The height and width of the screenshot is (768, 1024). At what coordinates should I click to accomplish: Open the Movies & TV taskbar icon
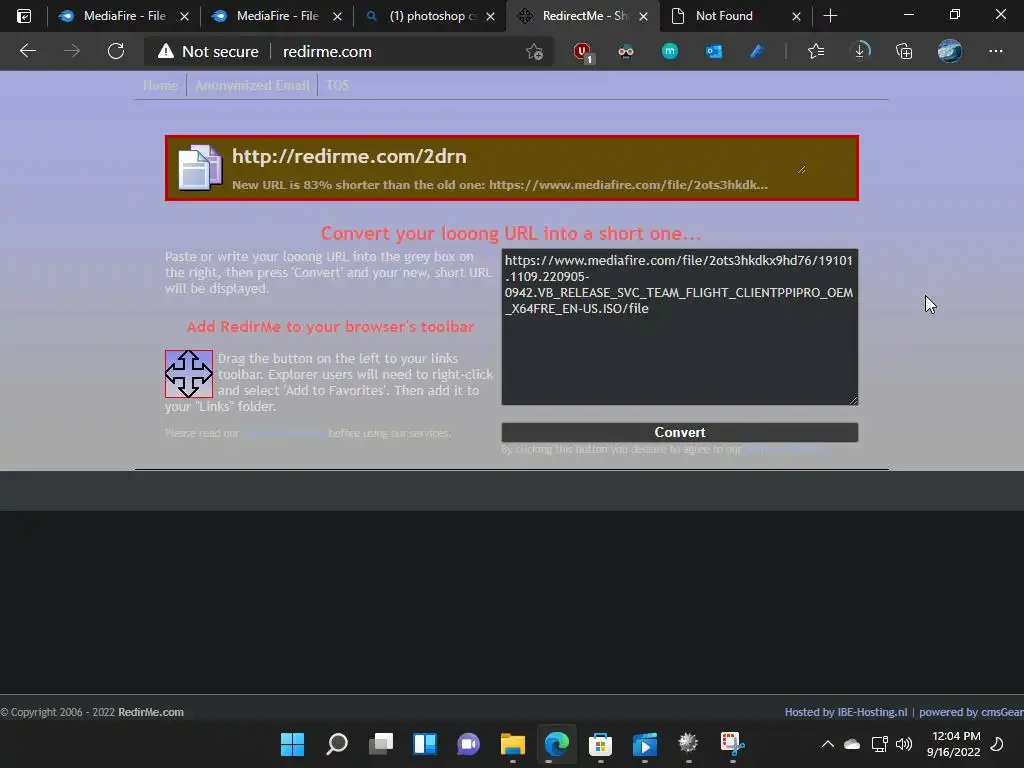645,743
